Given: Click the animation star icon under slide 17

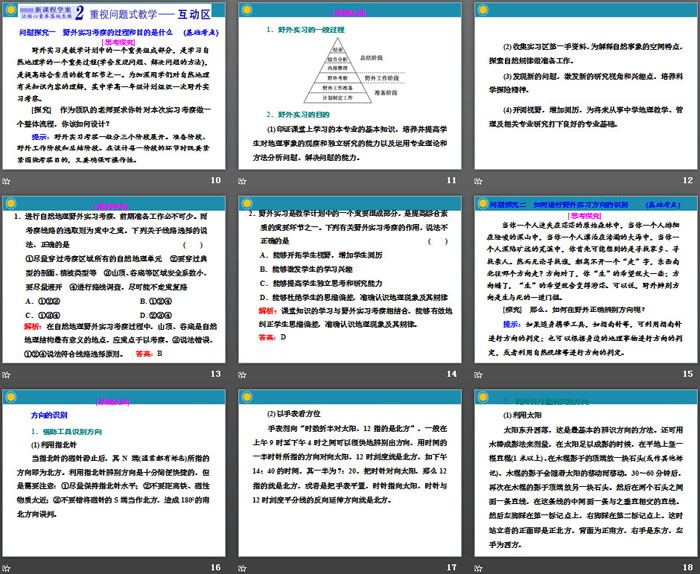Looking at the screenshot, I should coord(242,568).
